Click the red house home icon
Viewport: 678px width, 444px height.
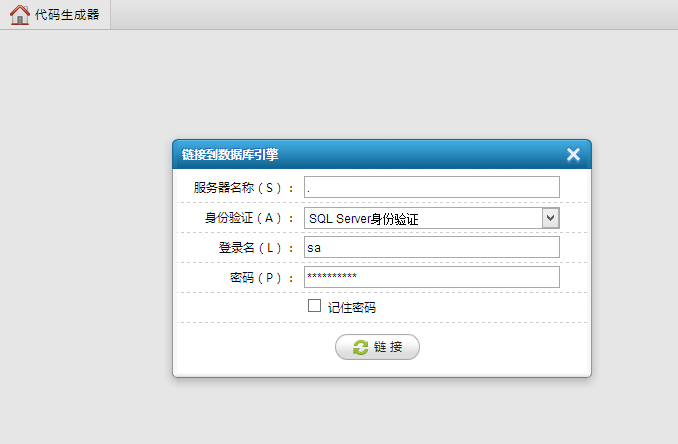coord(19,15)
